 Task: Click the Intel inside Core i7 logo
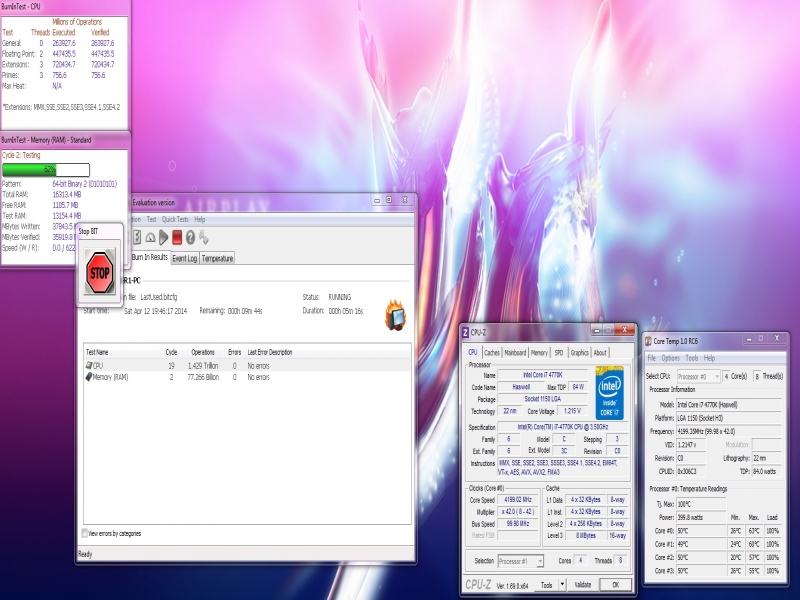[x=610, y=393]
